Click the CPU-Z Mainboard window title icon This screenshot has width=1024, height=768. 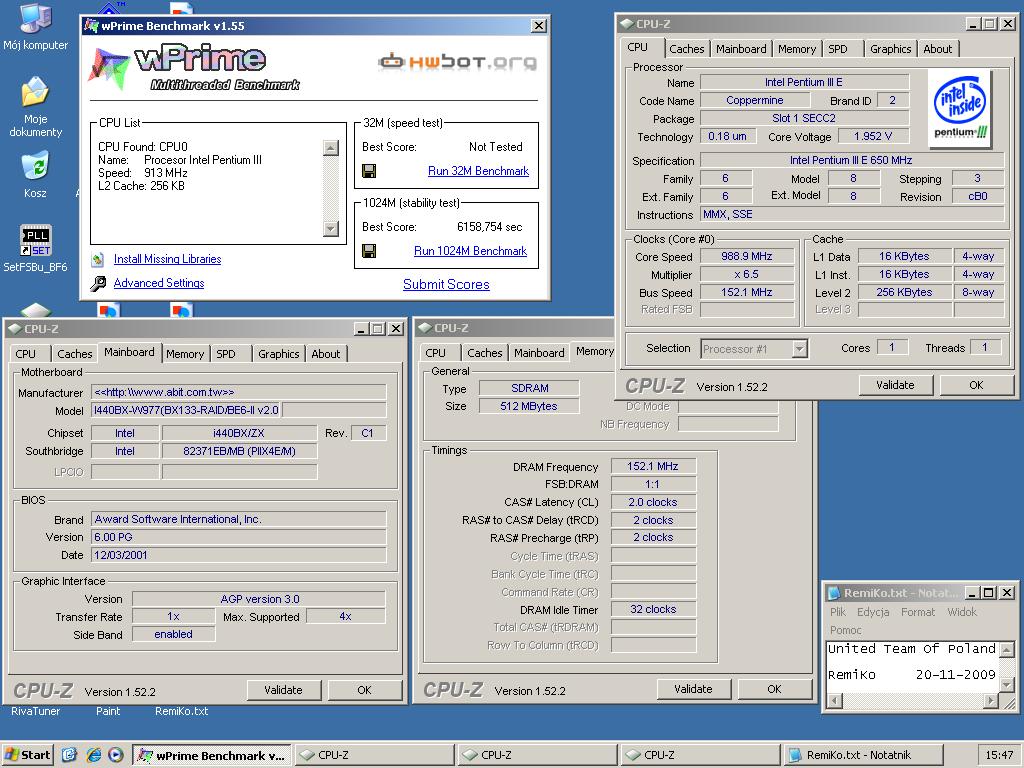[15, 328]
